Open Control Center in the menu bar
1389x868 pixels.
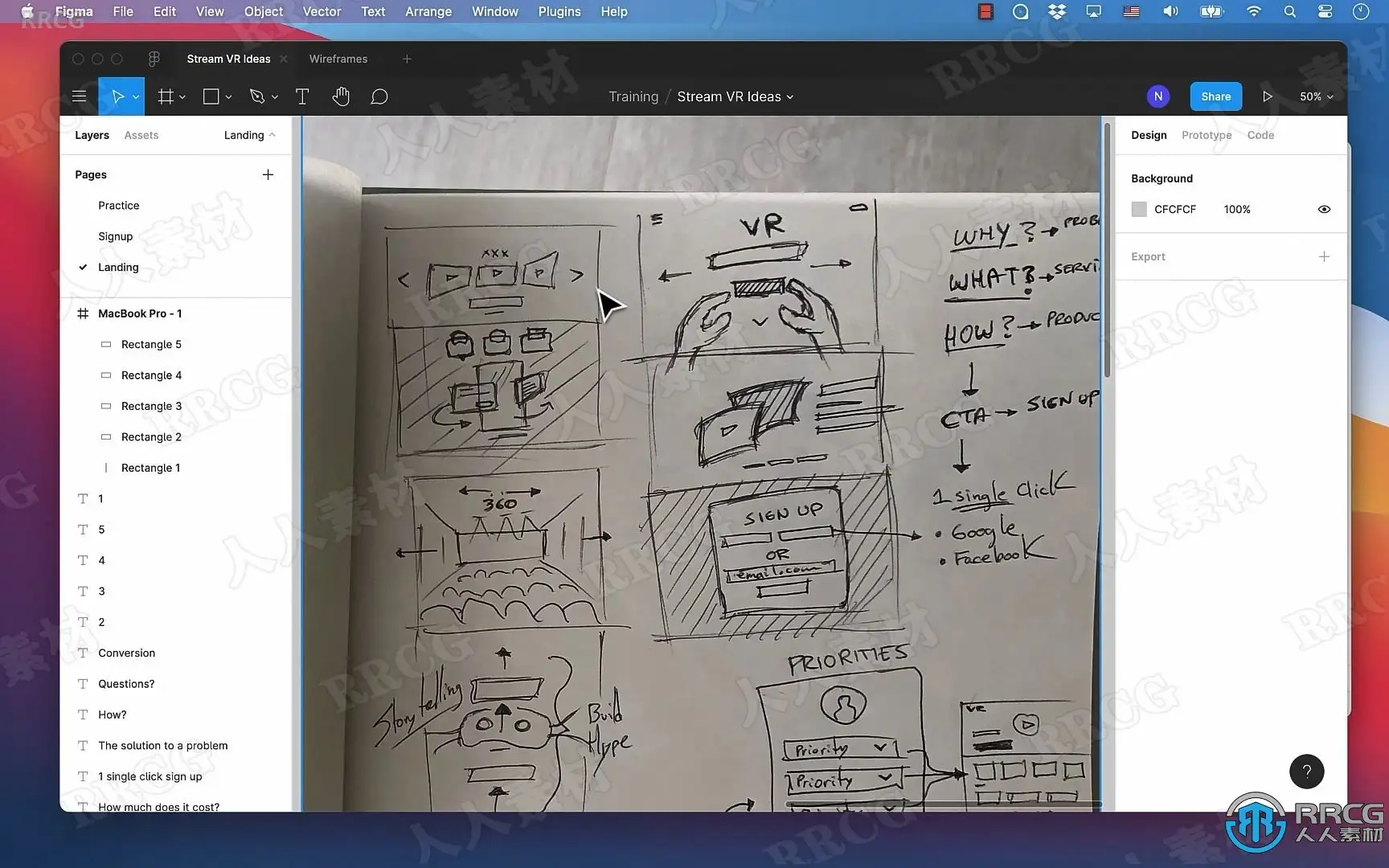tap(1325, 11)
